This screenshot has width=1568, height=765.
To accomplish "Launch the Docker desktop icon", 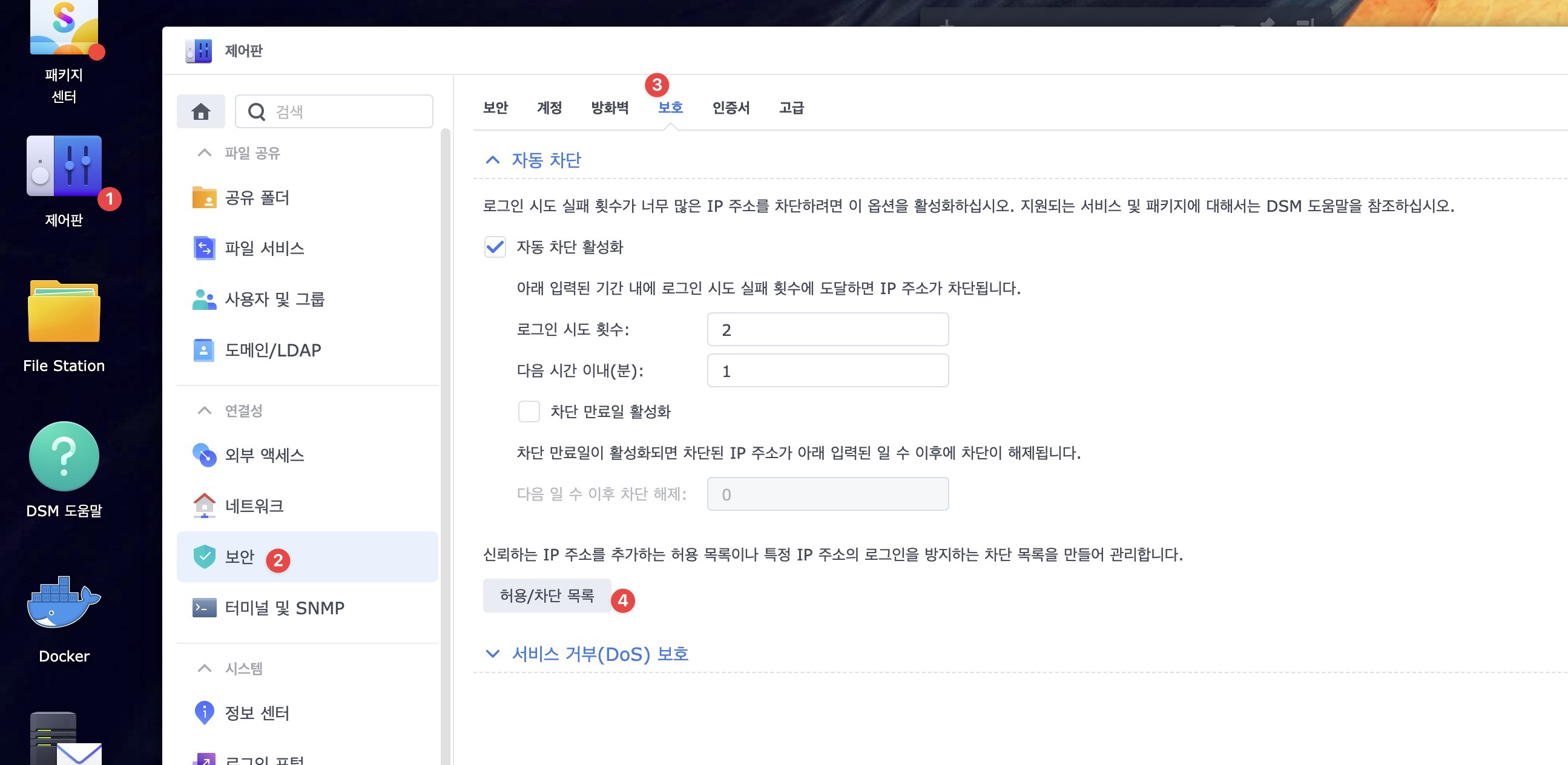I will pyautogui.click(x=64, y=603).
